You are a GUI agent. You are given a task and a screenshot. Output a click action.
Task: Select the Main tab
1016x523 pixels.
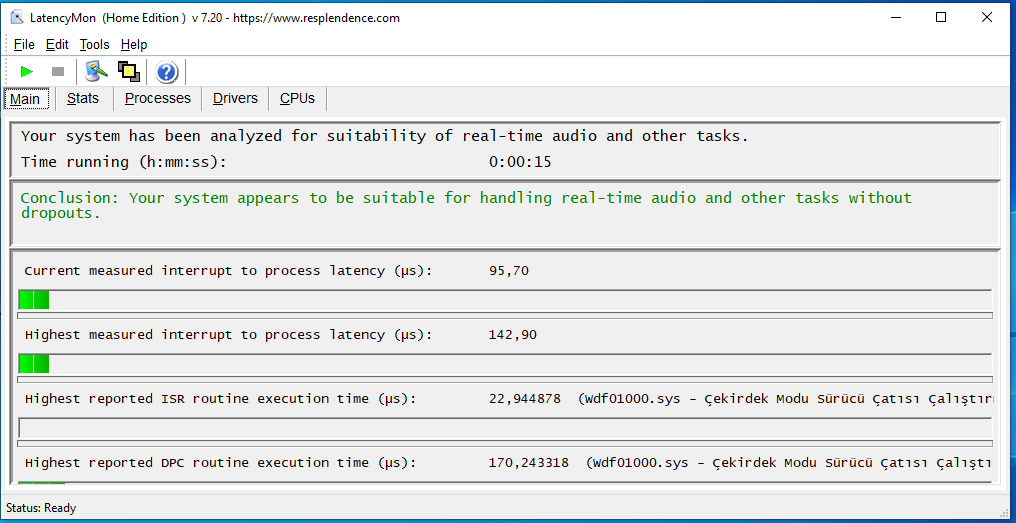pyautogui.click(x=25, y=98)
